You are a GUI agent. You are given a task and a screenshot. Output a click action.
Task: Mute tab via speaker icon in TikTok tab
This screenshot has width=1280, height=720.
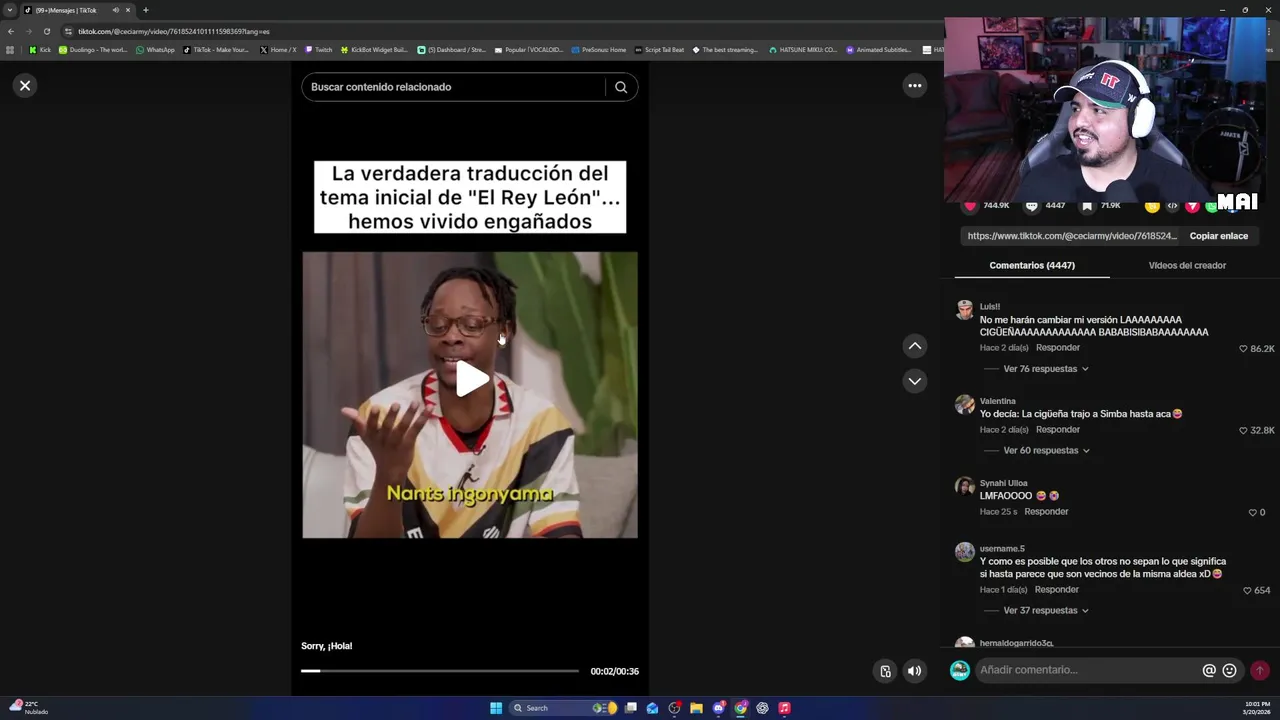pos(116,10)
